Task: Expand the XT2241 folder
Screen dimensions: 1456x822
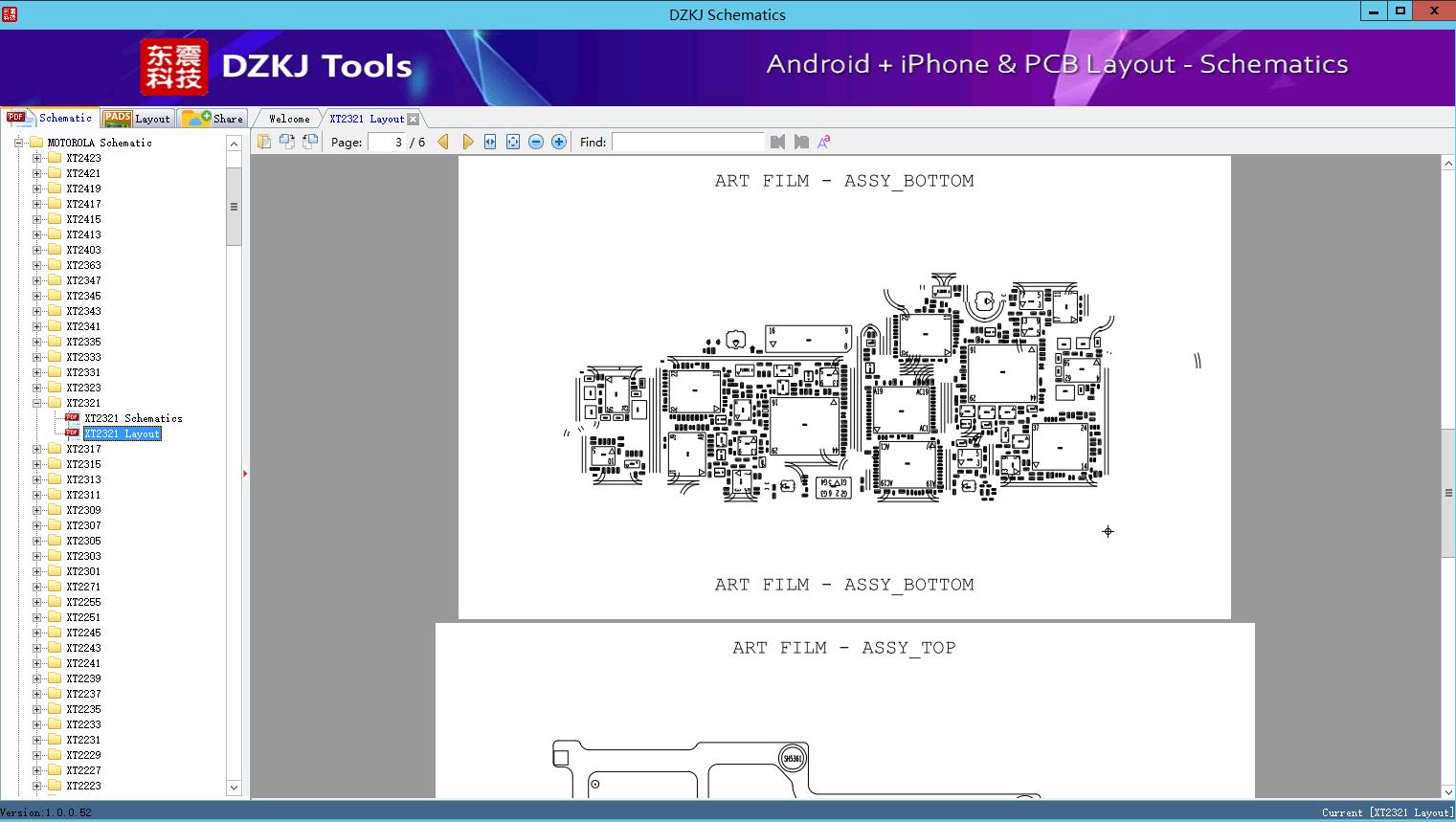Action: click(x=36, y=663)
